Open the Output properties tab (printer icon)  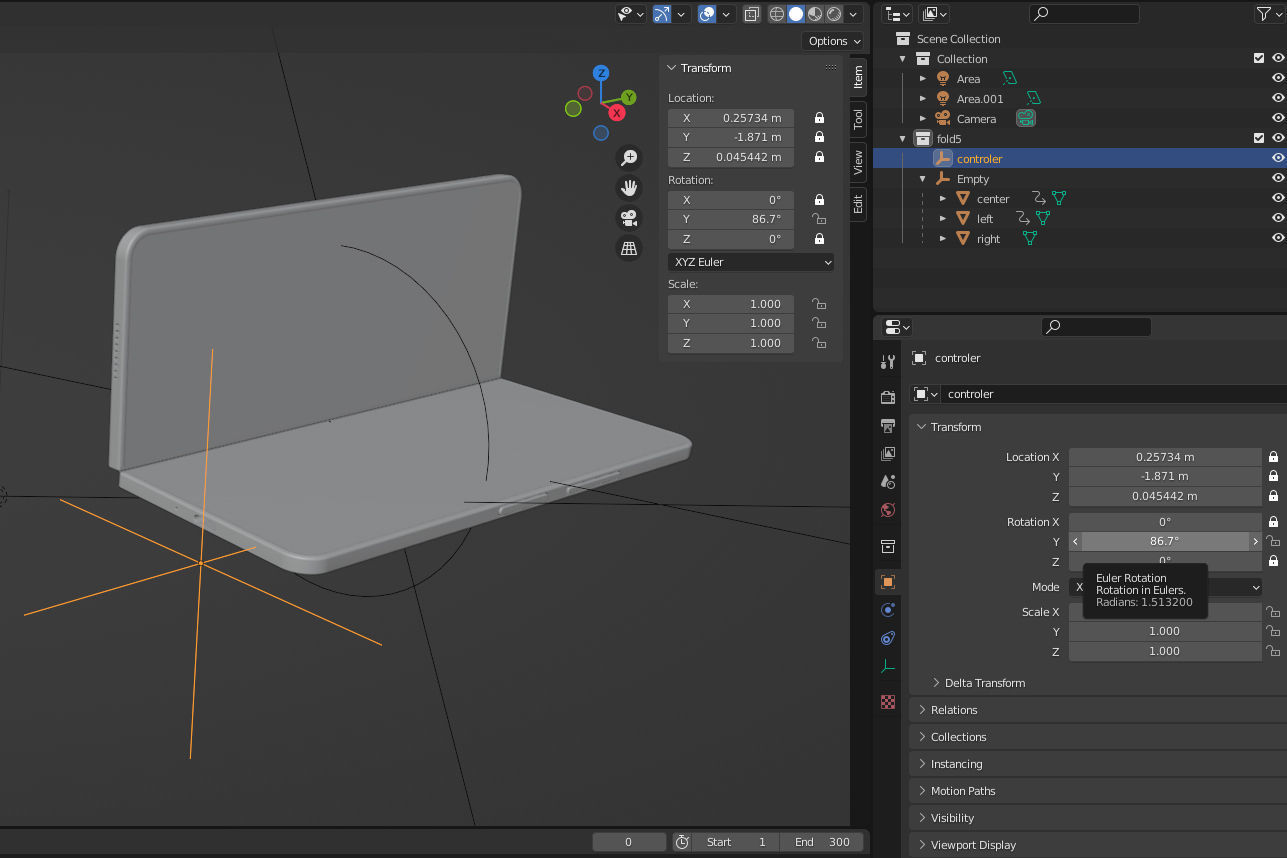pos(887,426)
